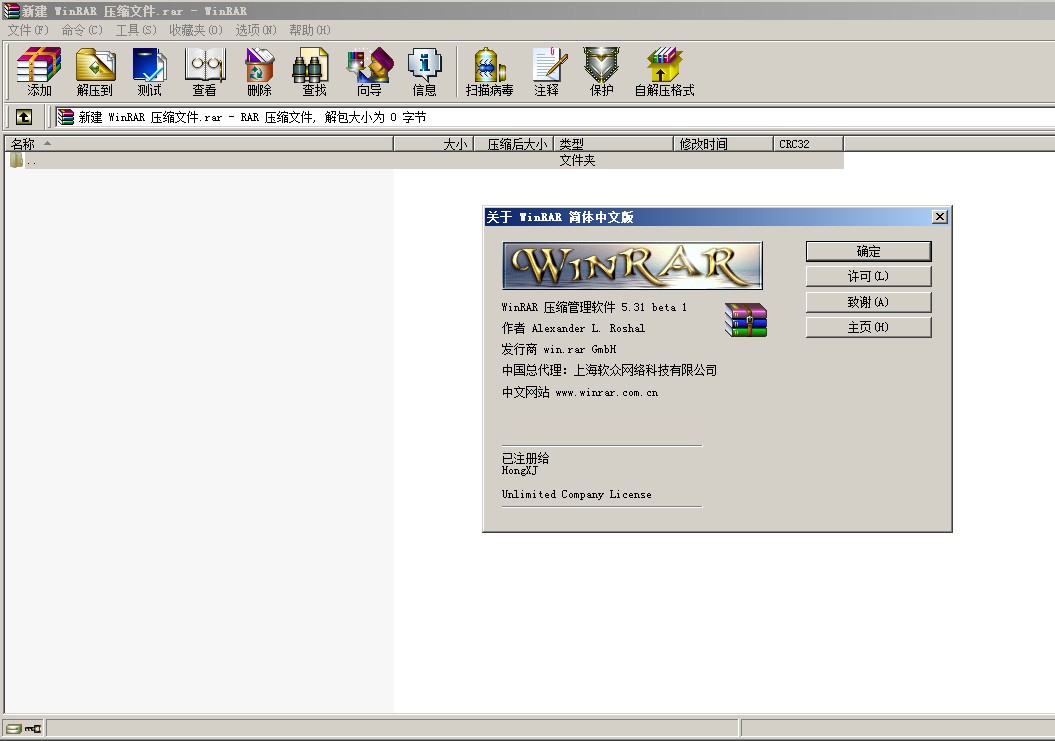Go up one folder level arrow

[x=24, y=117]
